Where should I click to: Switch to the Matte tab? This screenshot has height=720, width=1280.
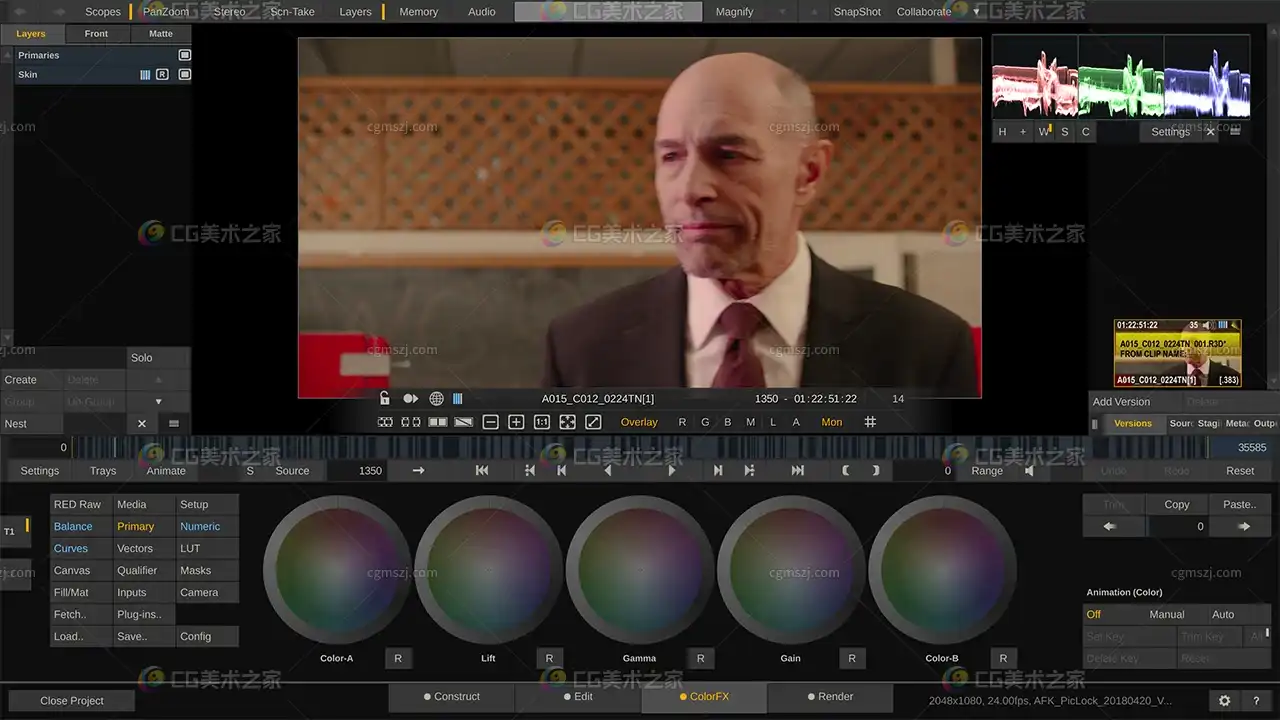(x=160, y=33)
